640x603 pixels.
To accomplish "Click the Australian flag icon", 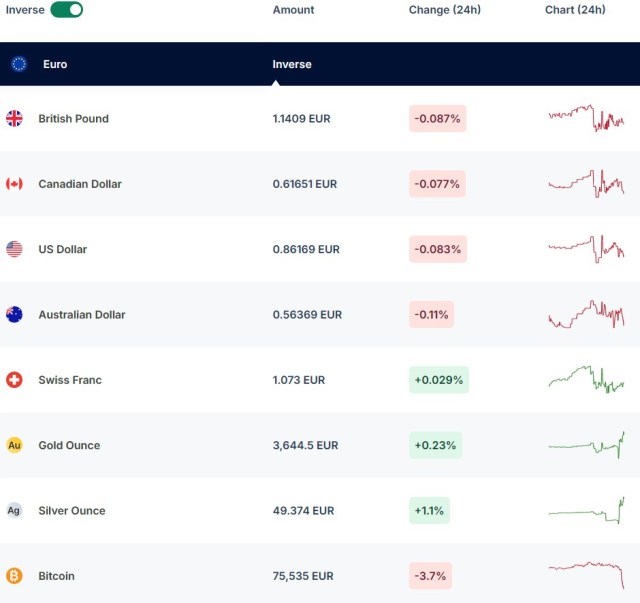I will coord(14,314).
